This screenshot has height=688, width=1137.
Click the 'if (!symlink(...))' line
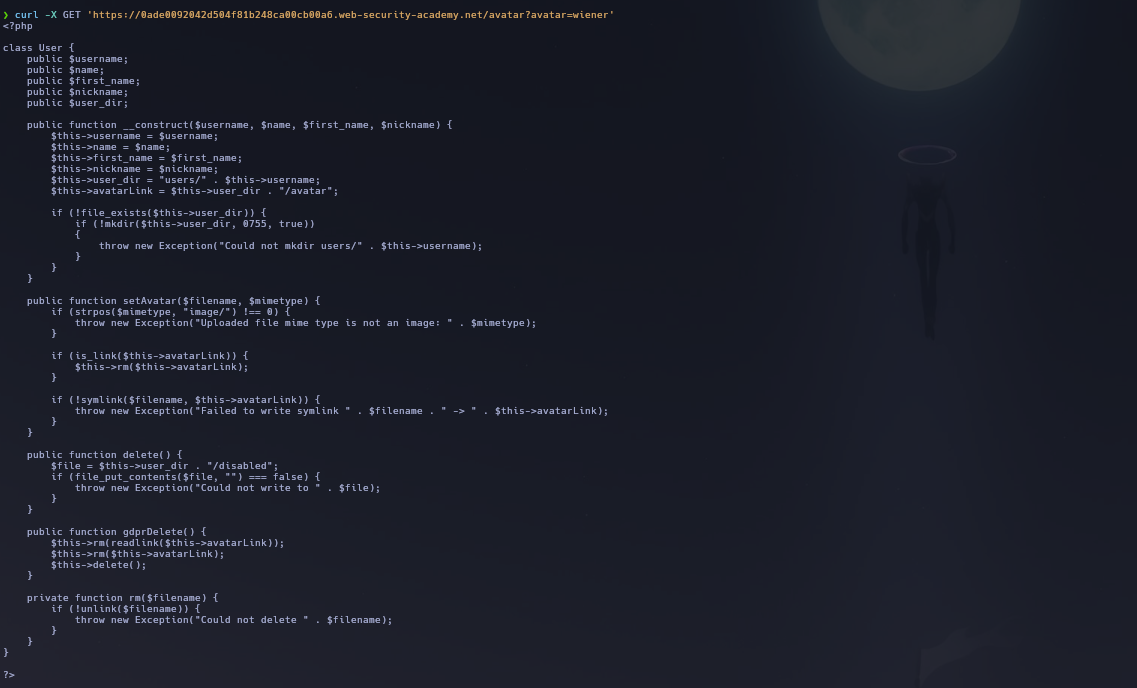click(186, 400)
